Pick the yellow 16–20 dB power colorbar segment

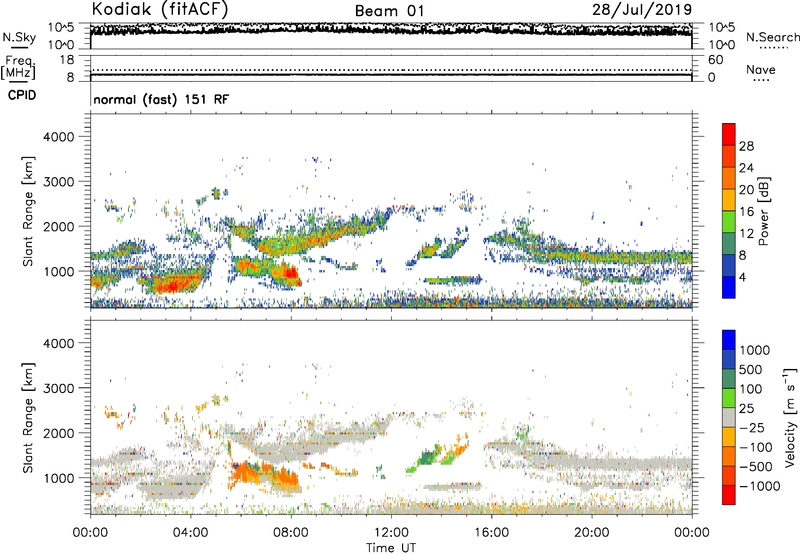tap(729, 200)
